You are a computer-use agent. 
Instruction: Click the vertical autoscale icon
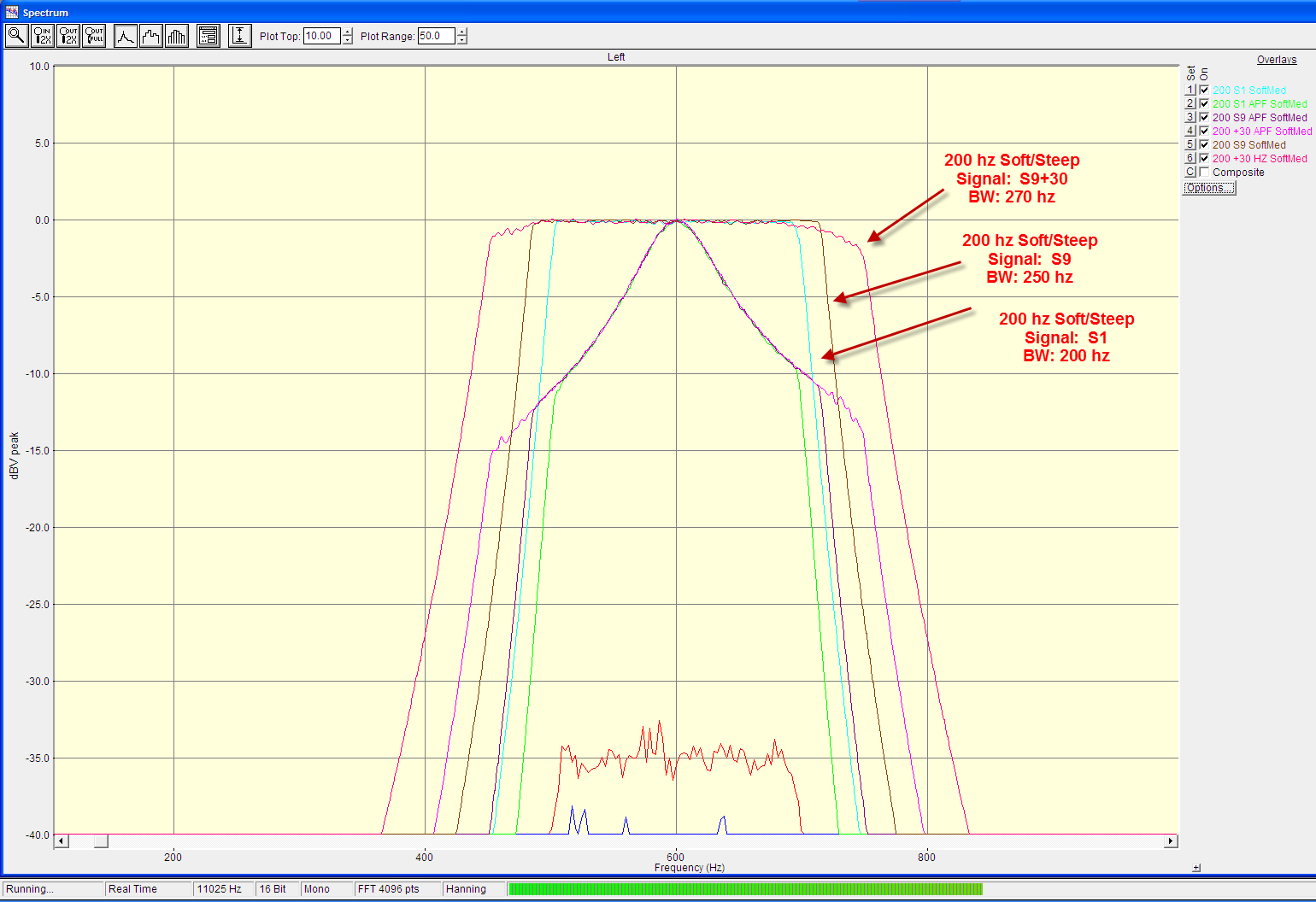point(240,36)
